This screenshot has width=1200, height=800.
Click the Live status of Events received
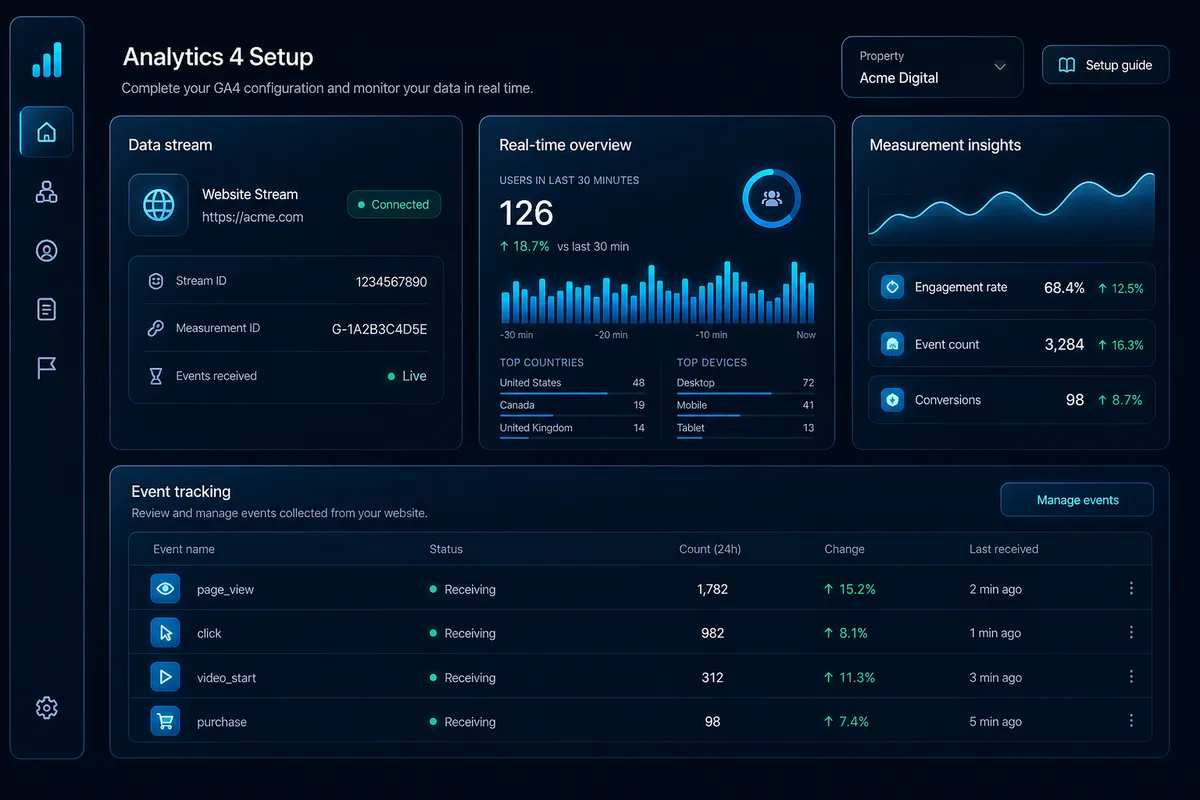pos(407,376)
